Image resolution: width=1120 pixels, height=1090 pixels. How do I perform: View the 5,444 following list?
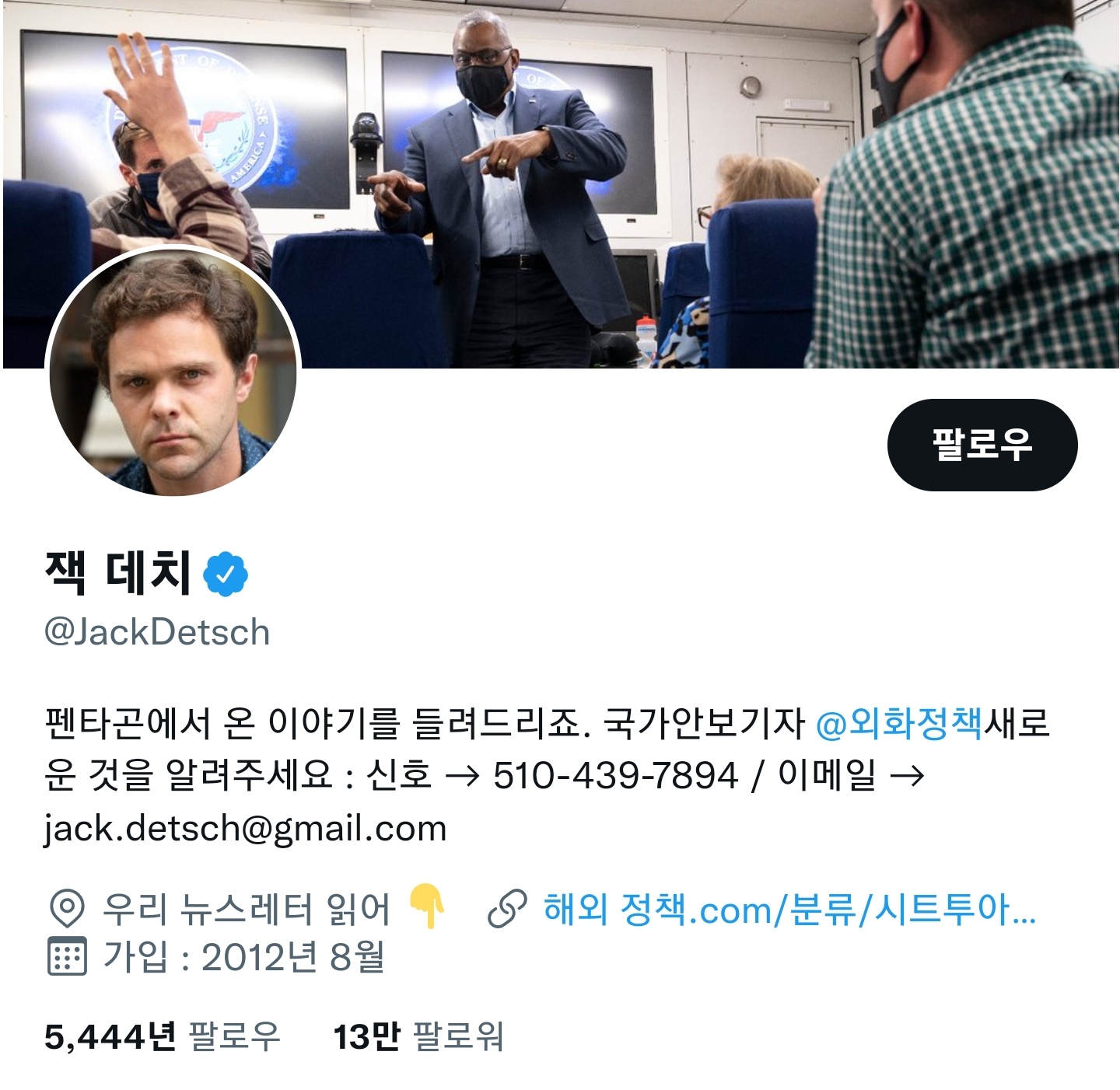click(x=162, y=1036)
